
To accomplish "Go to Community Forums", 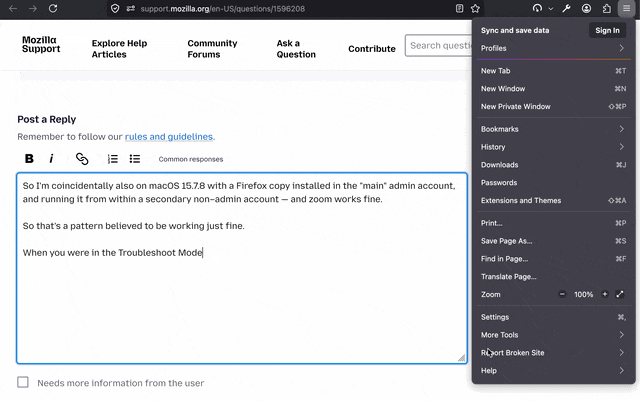I will tap(212, 49).
